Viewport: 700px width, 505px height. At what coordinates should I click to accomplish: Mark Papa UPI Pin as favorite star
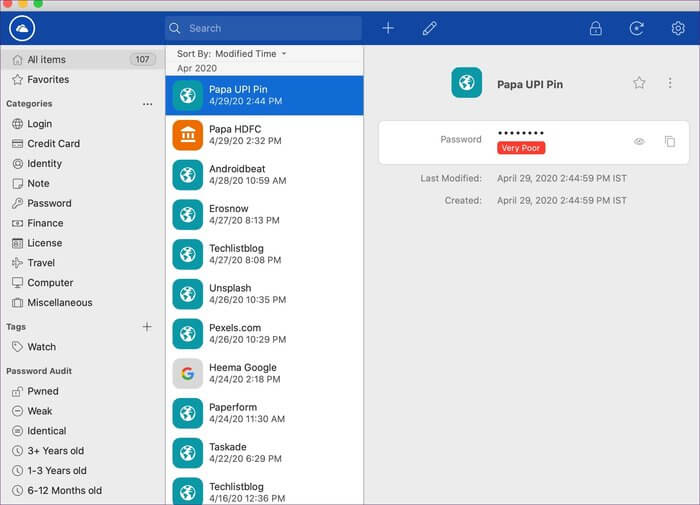click(x=639, y=83)
